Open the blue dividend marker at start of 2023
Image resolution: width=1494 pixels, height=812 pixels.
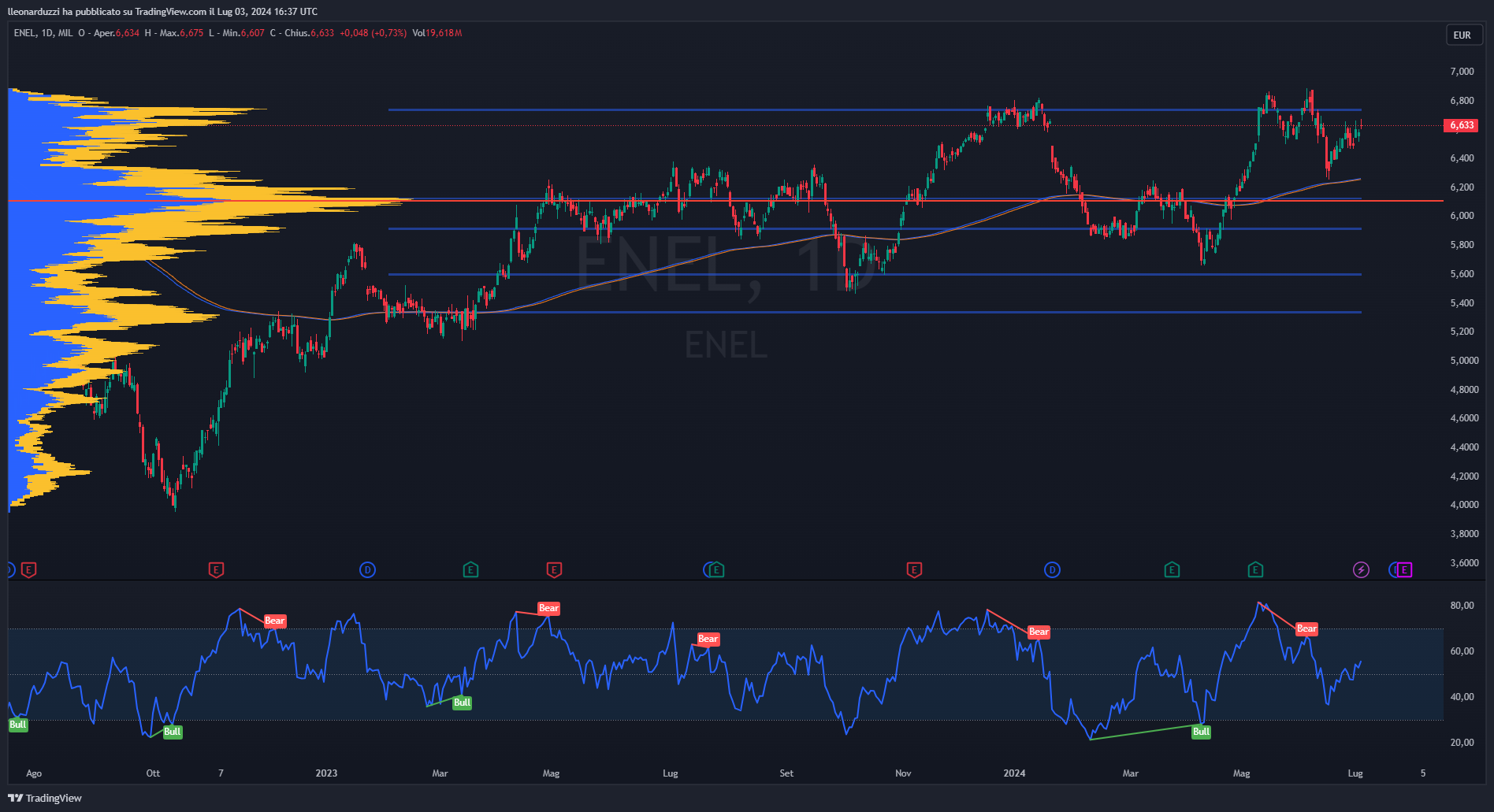(x=367, y=569)
